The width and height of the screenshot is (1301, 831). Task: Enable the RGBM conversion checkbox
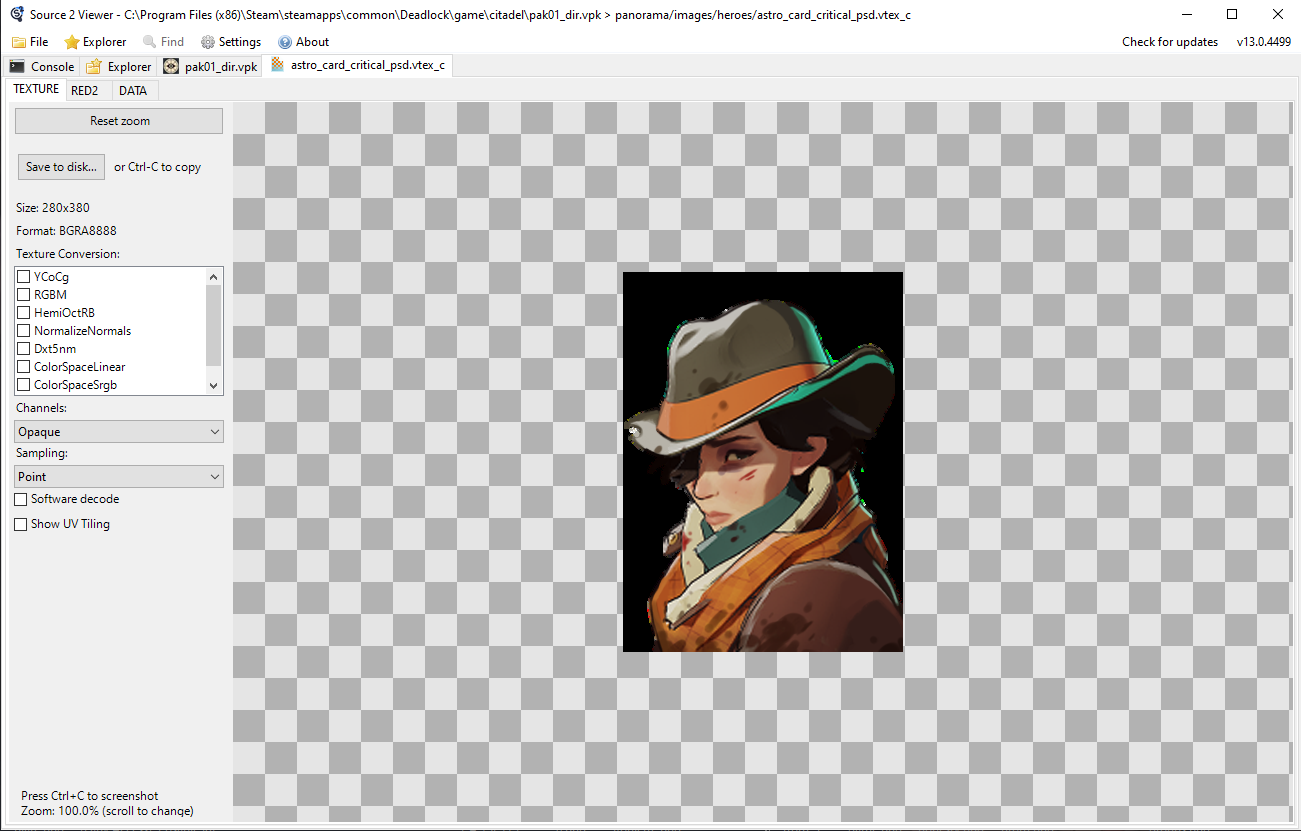point(24,295)
